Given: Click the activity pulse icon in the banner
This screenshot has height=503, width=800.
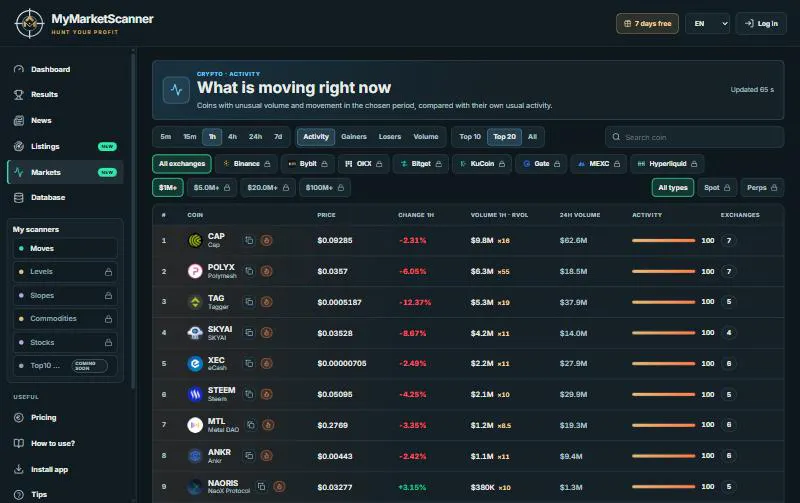Looking at the screenshot, I should [x=177, y=90].
